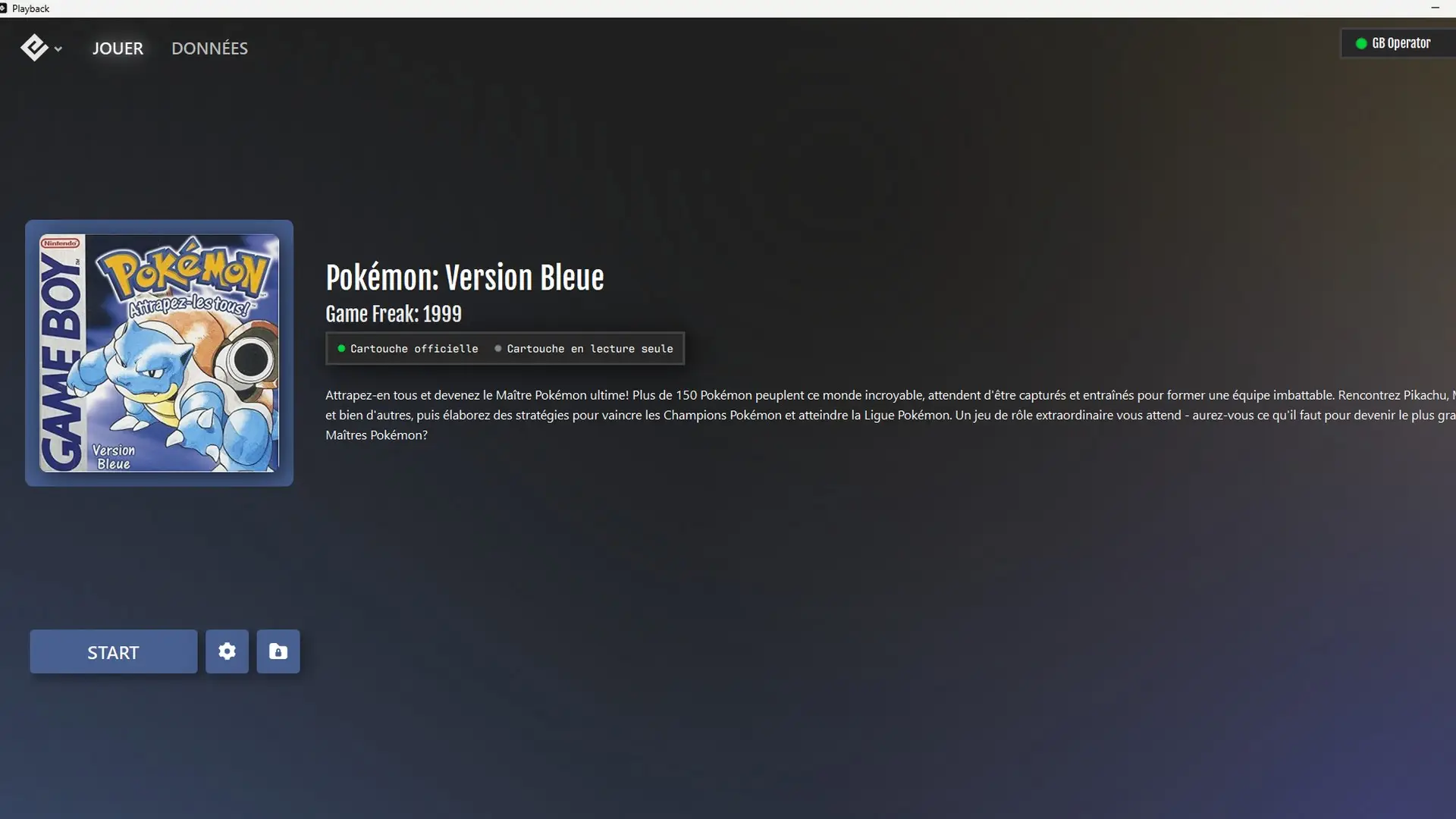The image size is (1456, 819).
Task: Click the Game Freak: 1999 subtitle
Action: pyautogui.click(x=394, y=314)
